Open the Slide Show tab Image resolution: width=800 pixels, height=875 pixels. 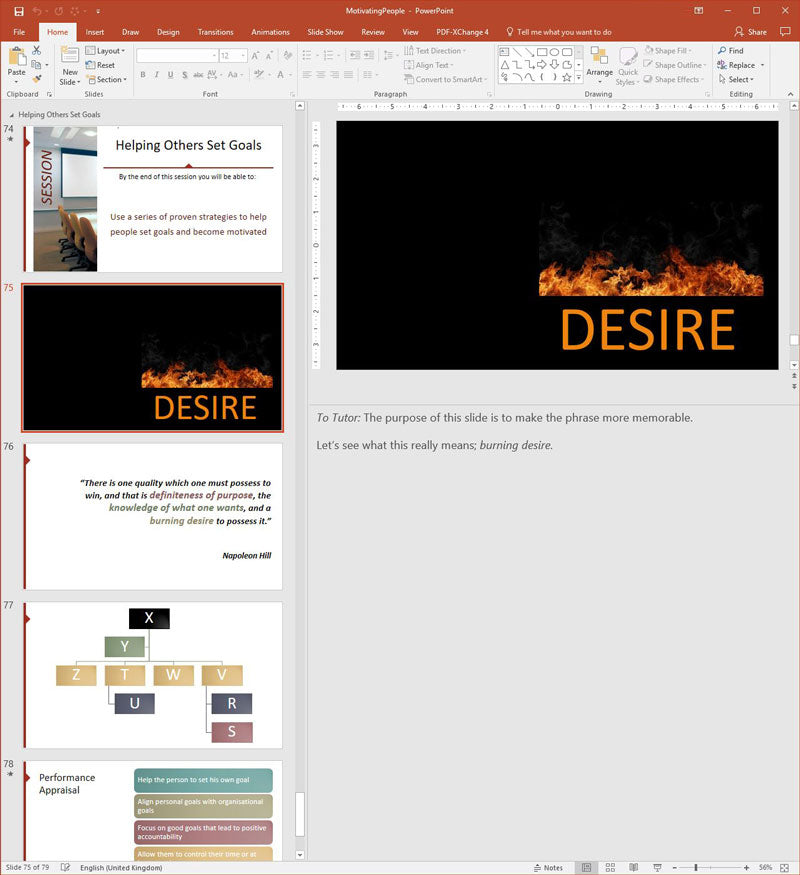point(325,32)
